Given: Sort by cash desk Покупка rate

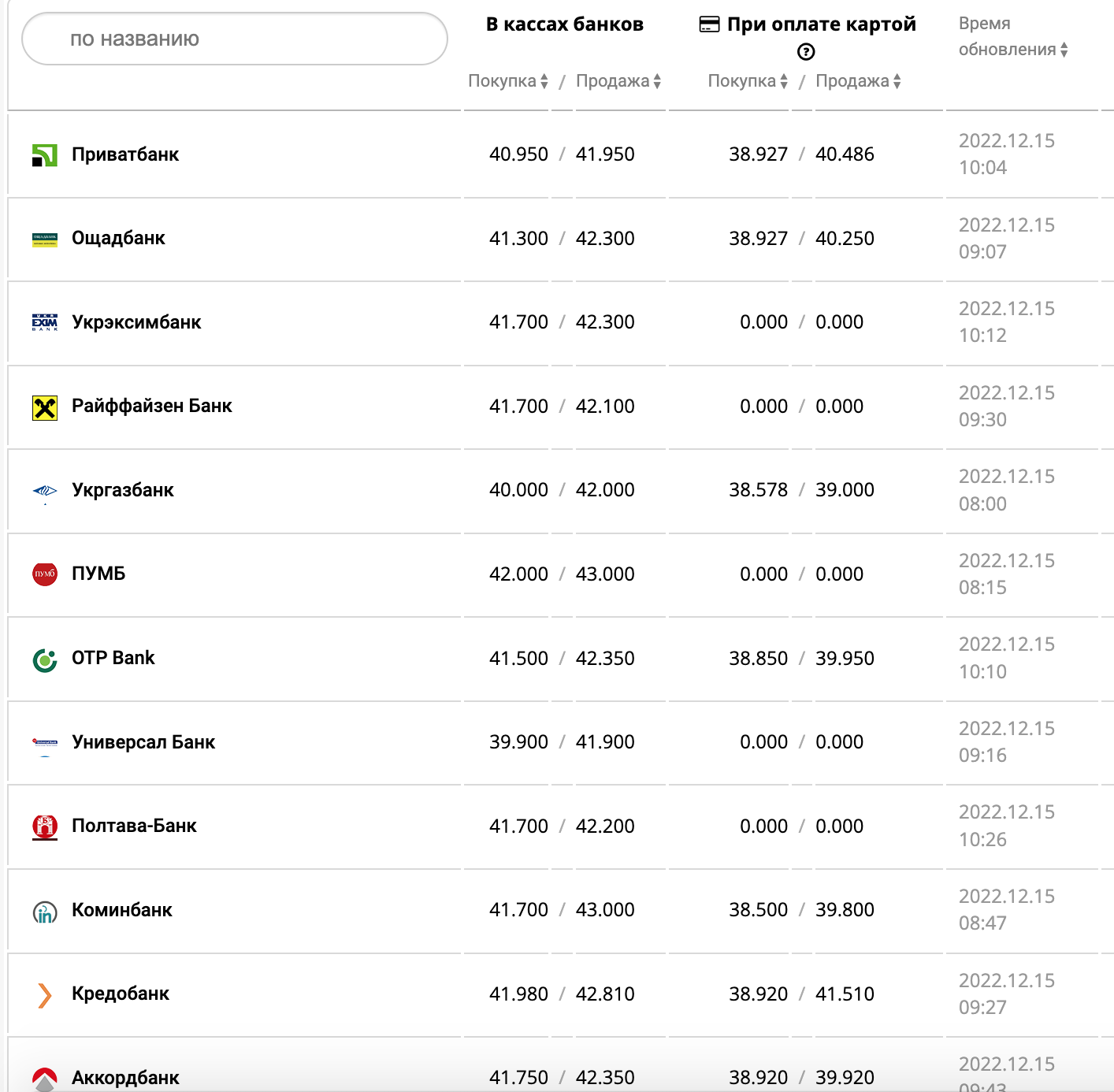Looking at the screenshot, I should [508, 81].
